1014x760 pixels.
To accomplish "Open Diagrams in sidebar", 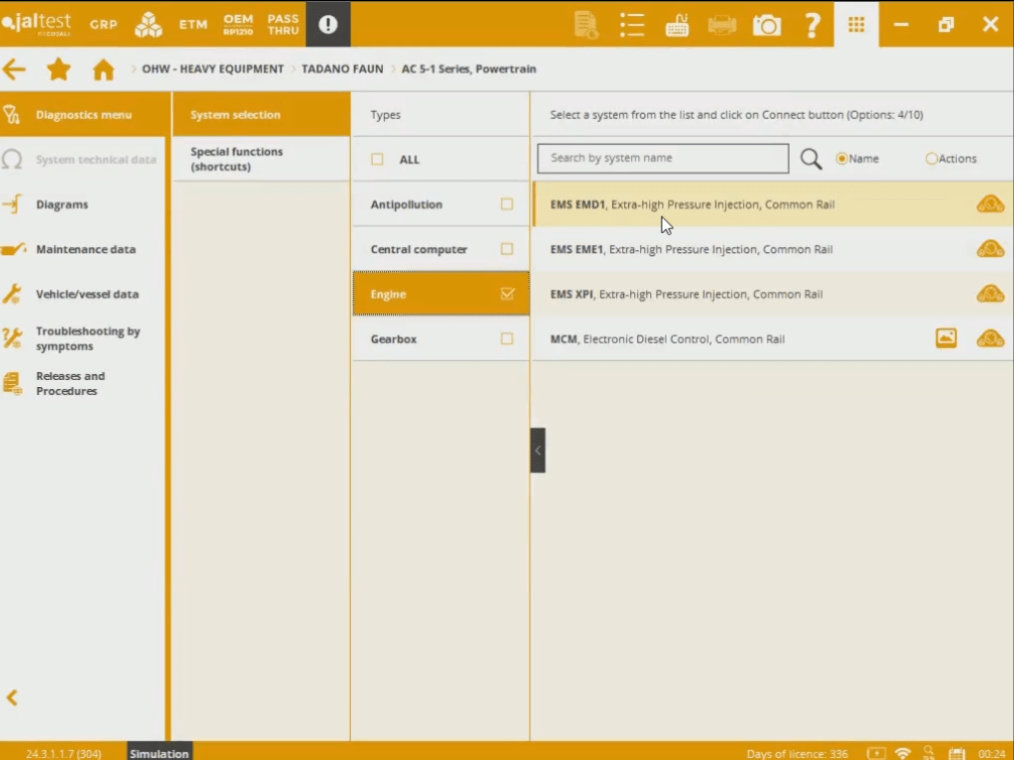I will (x=83, y=204).
